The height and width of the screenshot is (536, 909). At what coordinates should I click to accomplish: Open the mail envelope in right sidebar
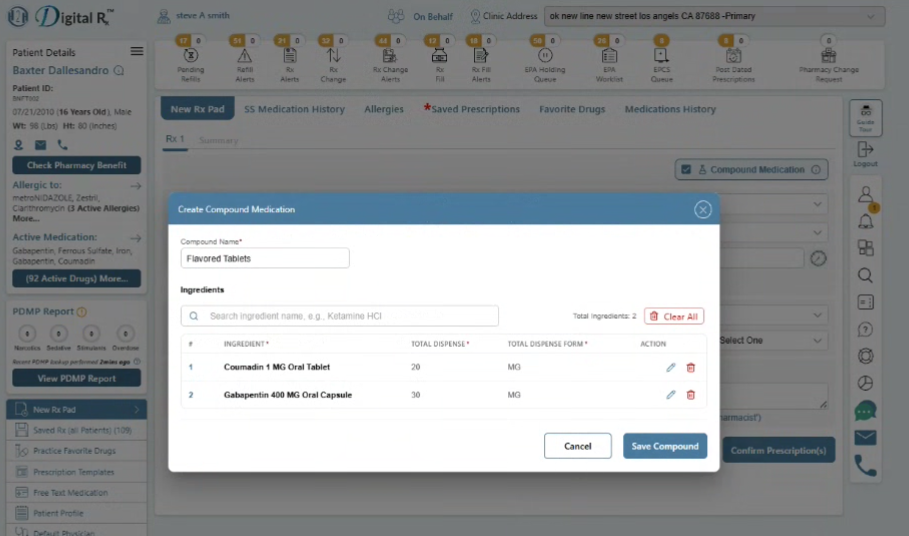pos(866,437)
